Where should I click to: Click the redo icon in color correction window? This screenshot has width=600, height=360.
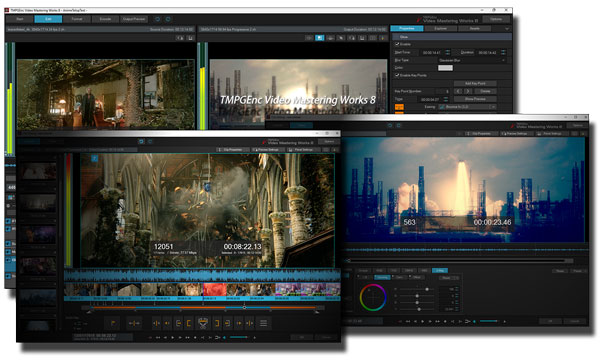tap(398, 125)
